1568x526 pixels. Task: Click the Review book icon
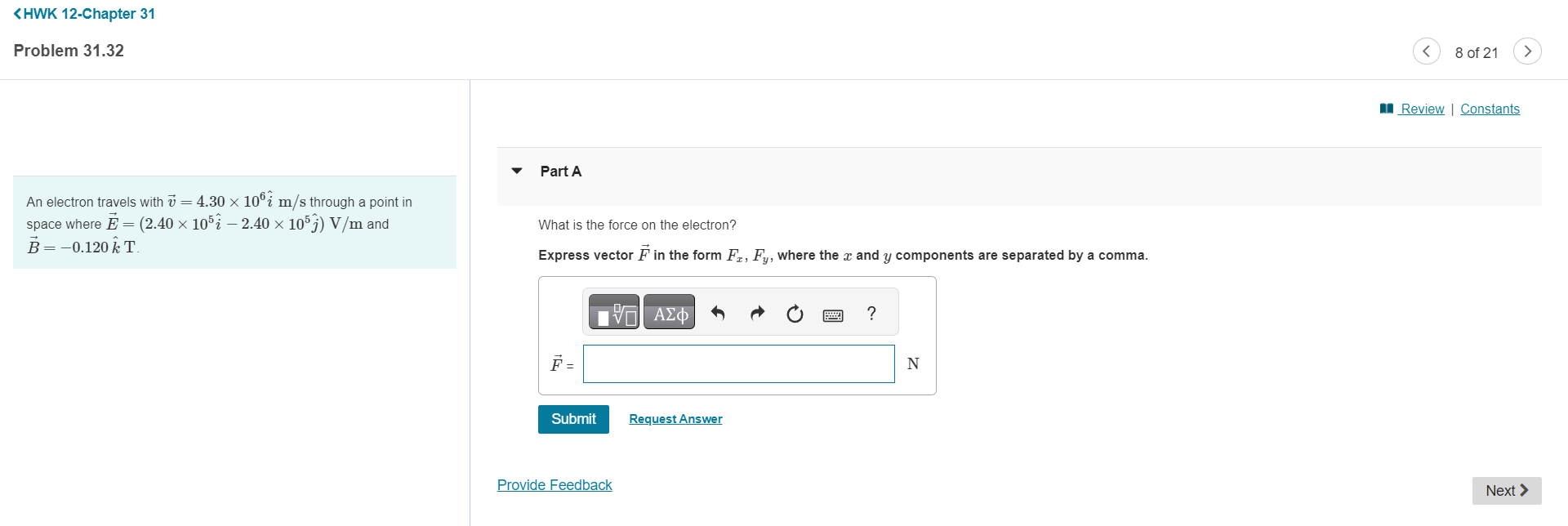(x=1386, y=109)
